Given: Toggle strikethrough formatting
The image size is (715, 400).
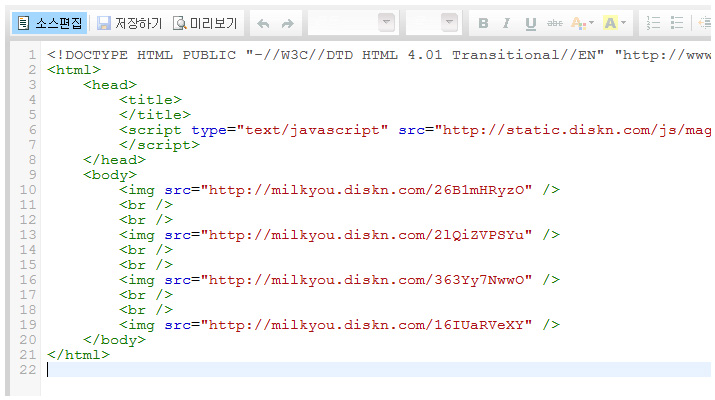Looking at the screenshot, I should (x=554, y=23).
